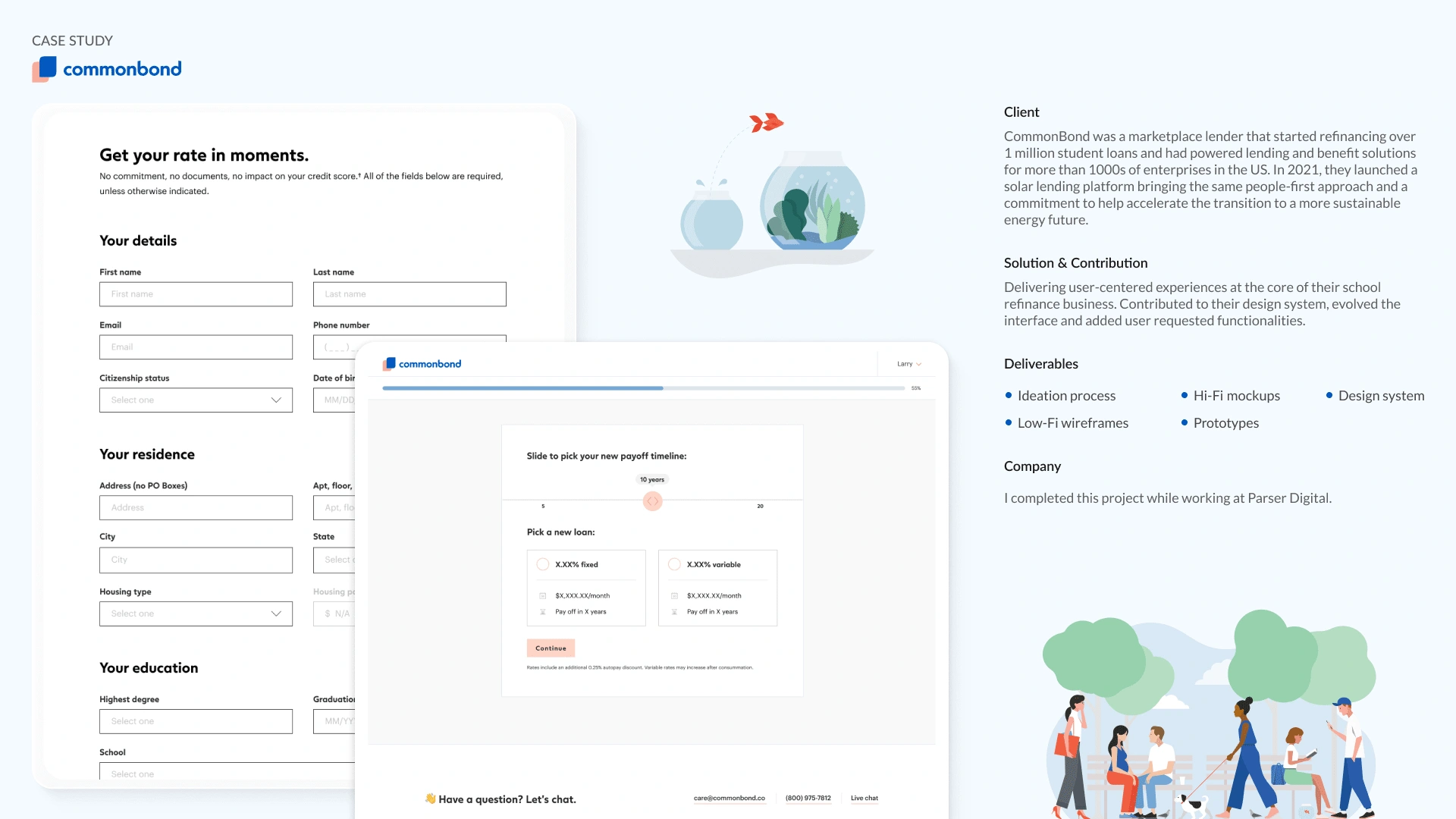This screenshot has width=1456, height=819.
Task: Click the Email input field
Action: click(x=196, y=347)
